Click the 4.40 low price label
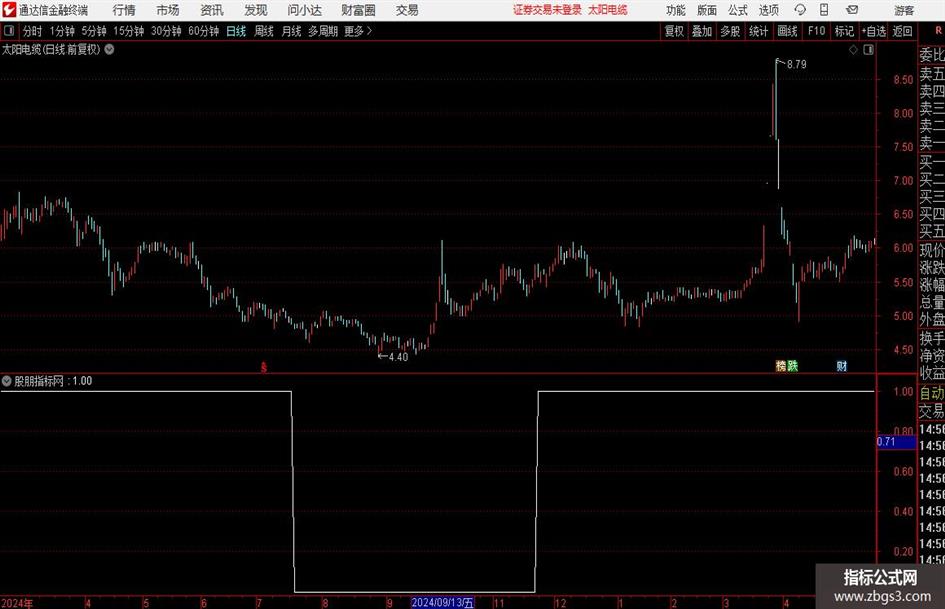945x609 pixels. [x=398, y=357]
